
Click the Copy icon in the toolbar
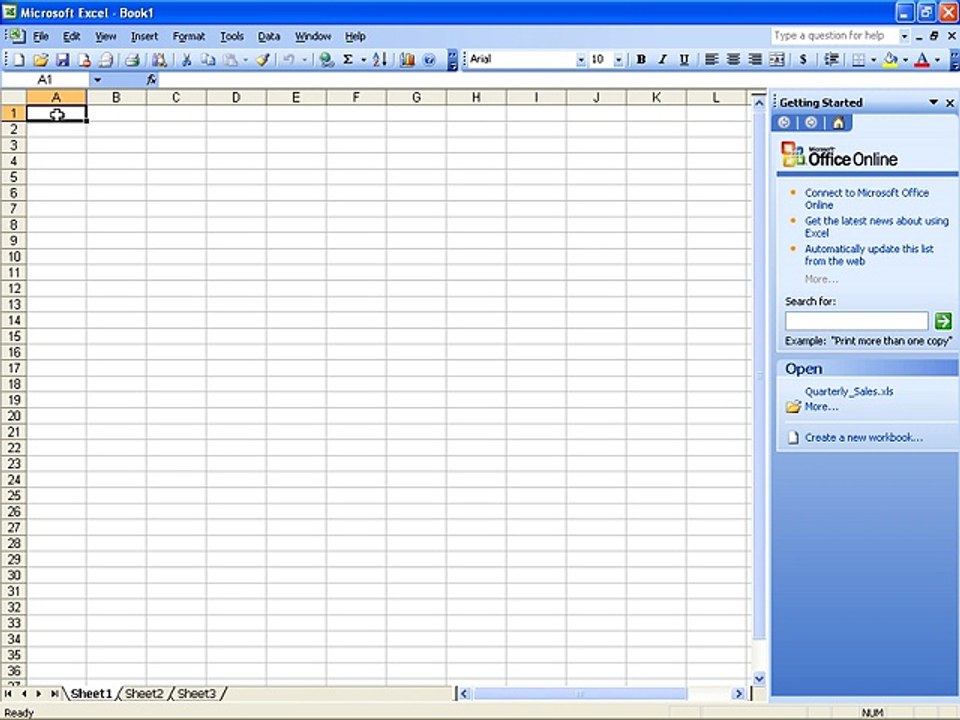coord(208,59)
